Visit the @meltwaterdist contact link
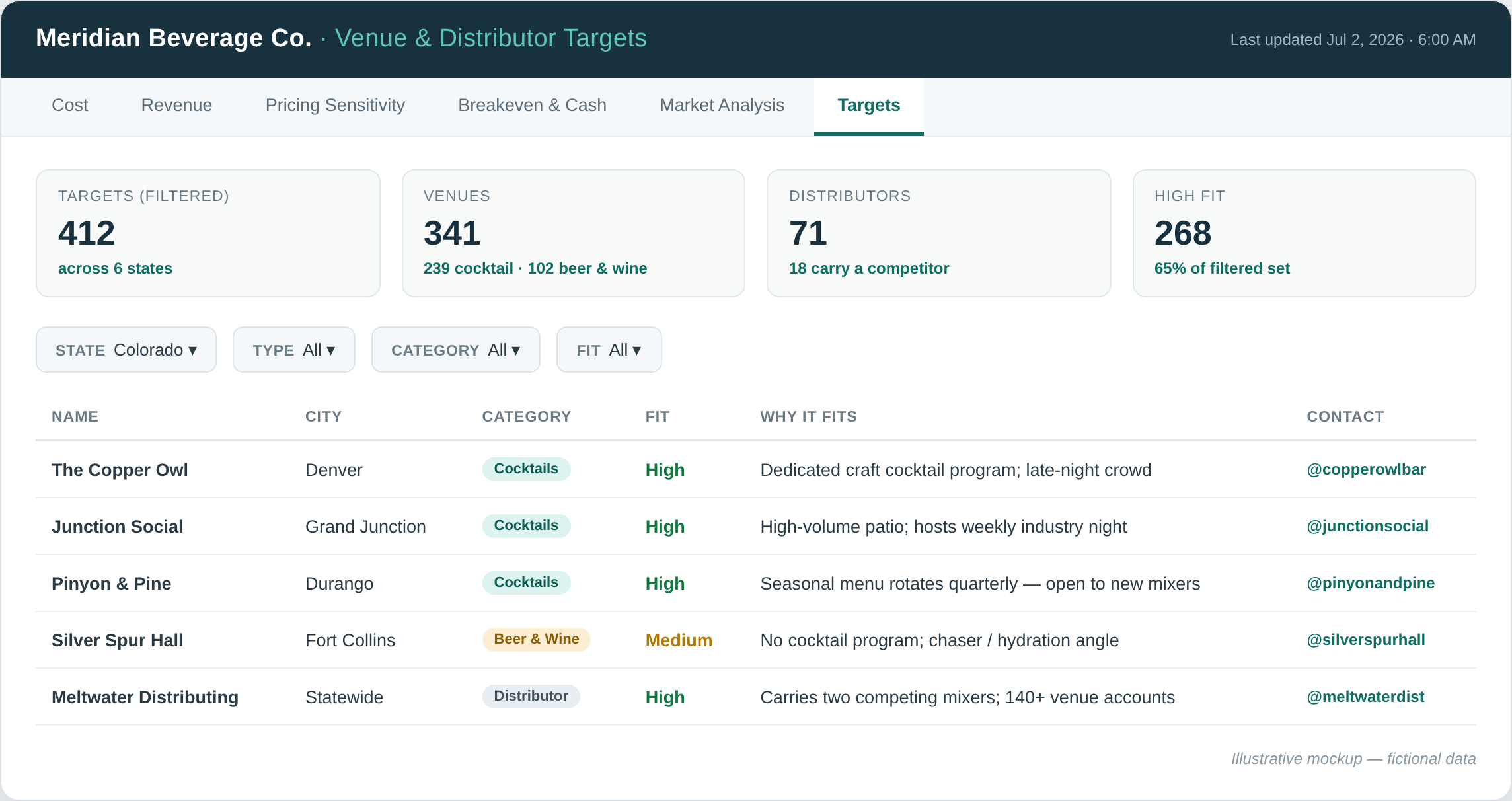The height and width of the screenshot is (801, 1512). 1365,697
